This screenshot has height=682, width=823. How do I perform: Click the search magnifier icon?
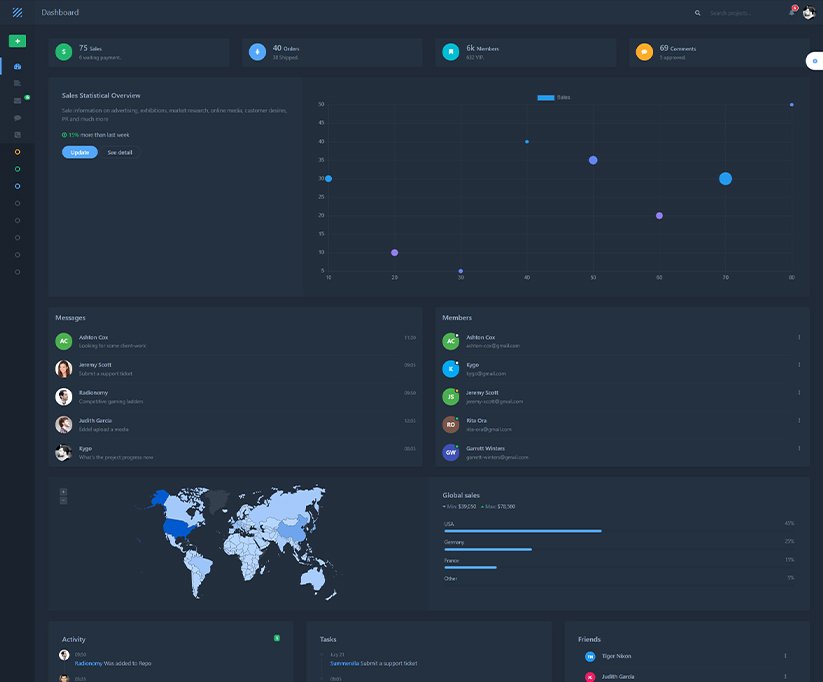pos(698,13)
